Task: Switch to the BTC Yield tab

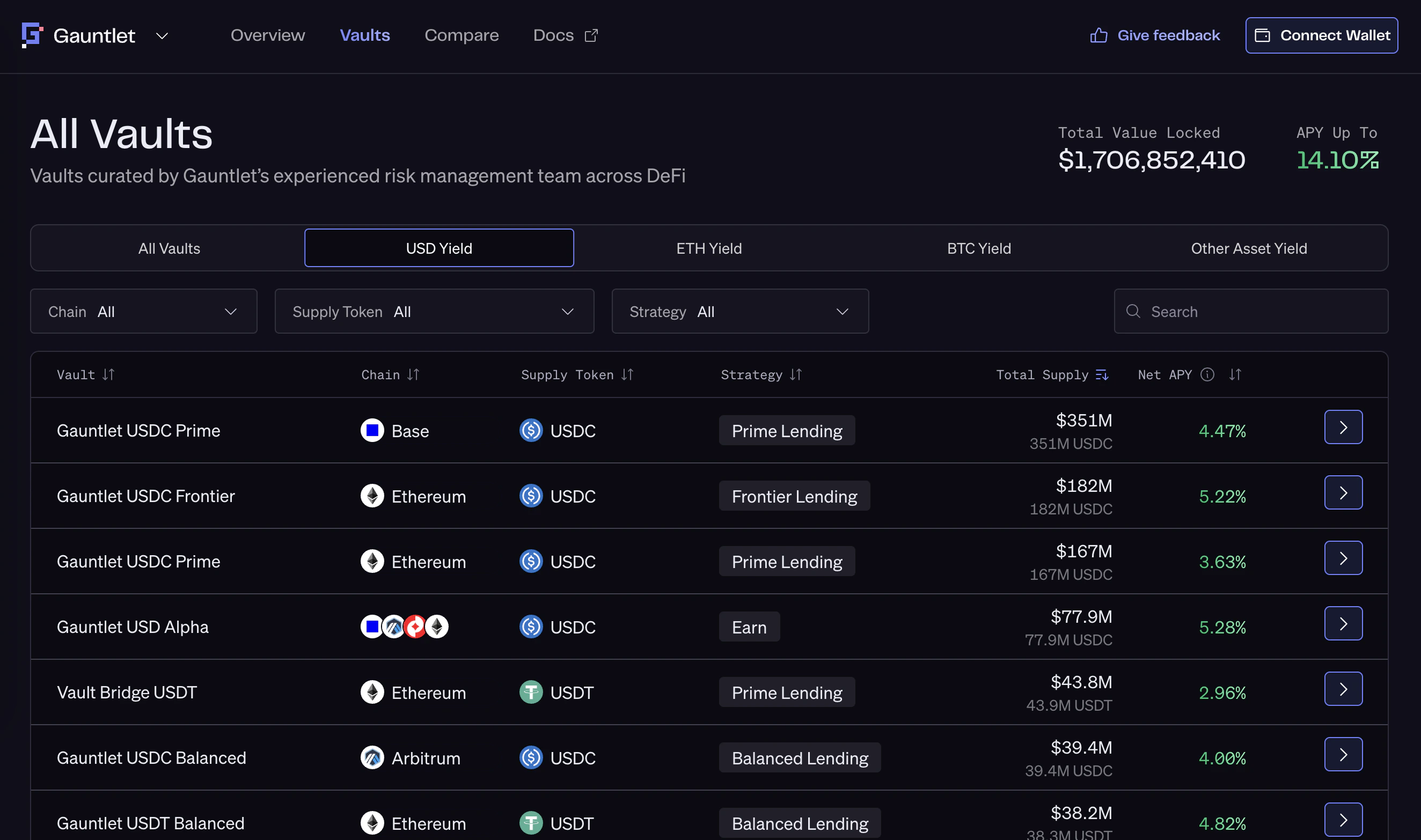Action: coord(979,248)
